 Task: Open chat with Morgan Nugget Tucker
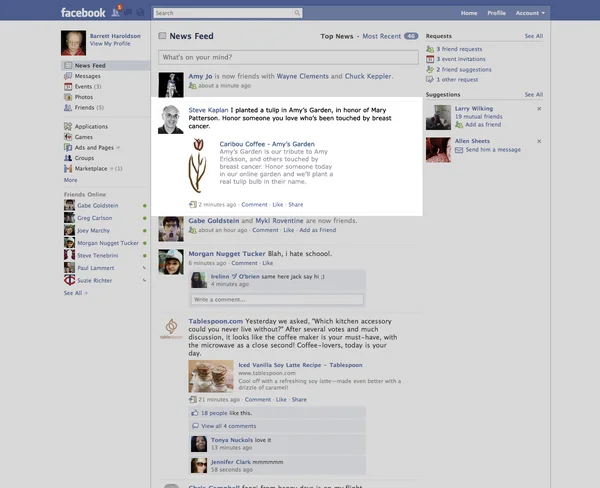108,243
